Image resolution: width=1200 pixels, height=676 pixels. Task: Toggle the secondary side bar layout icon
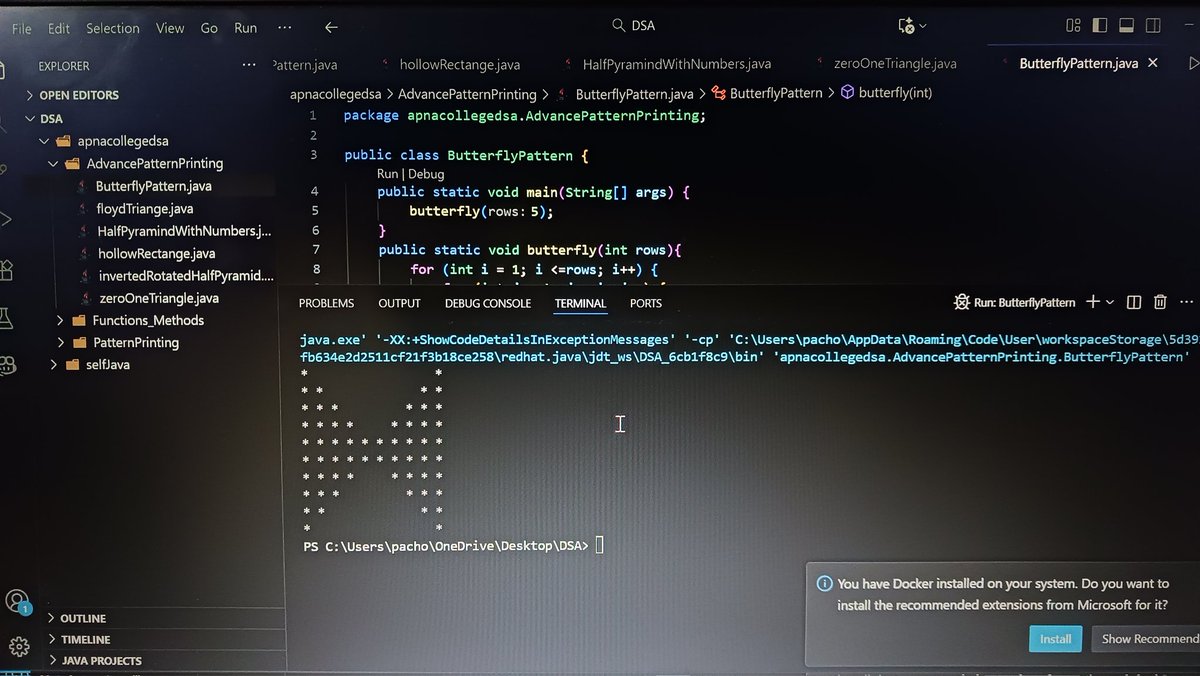(1153, 26)
